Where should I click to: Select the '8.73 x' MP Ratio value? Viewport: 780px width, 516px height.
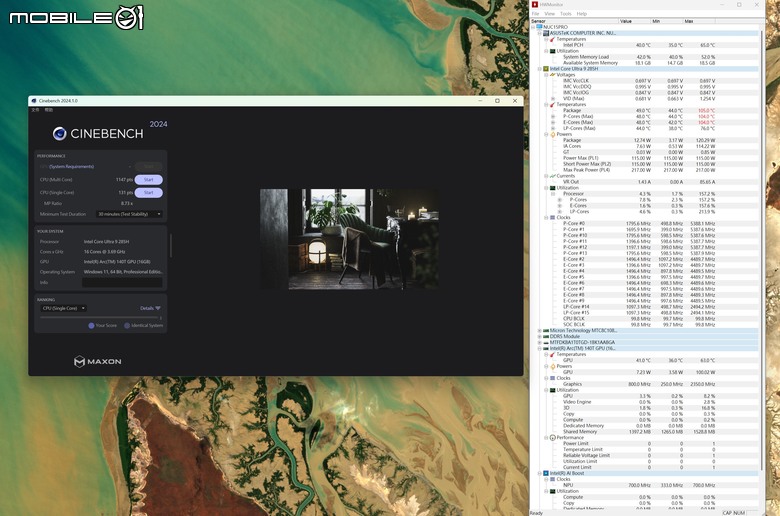pos(127,204)
